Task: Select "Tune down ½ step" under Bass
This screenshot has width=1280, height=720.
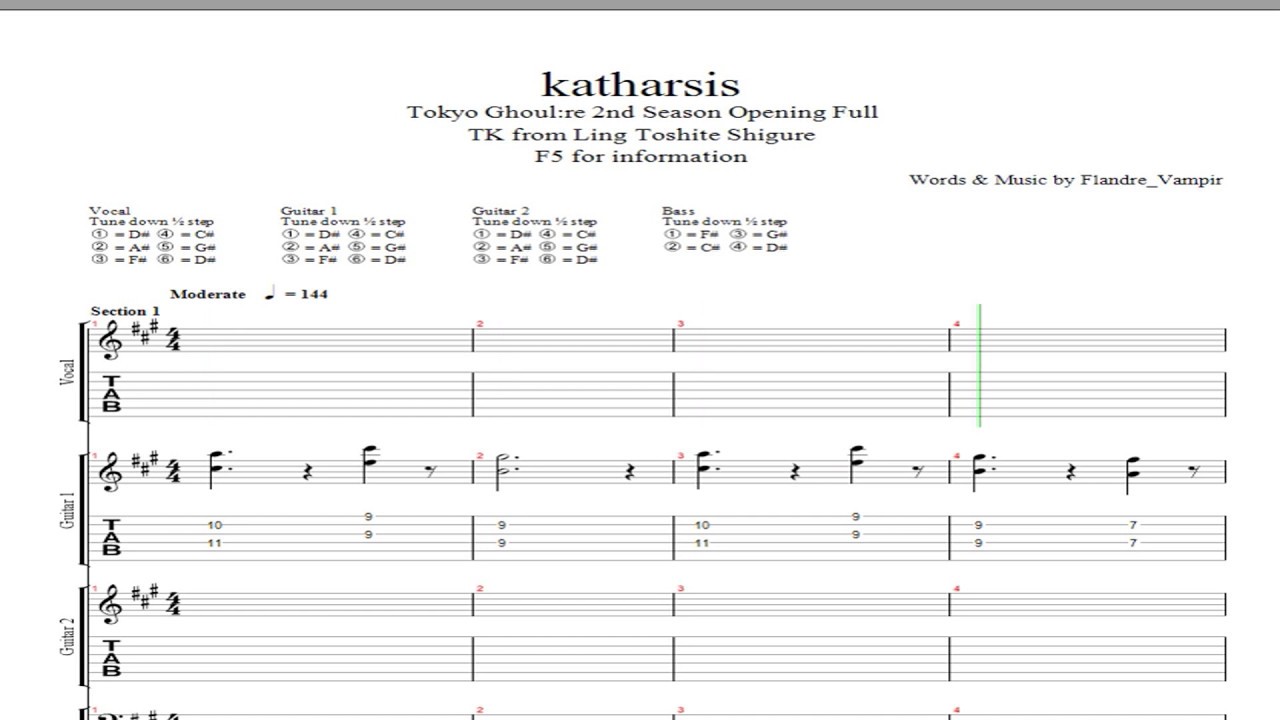Action: click(x=724, y=222)
